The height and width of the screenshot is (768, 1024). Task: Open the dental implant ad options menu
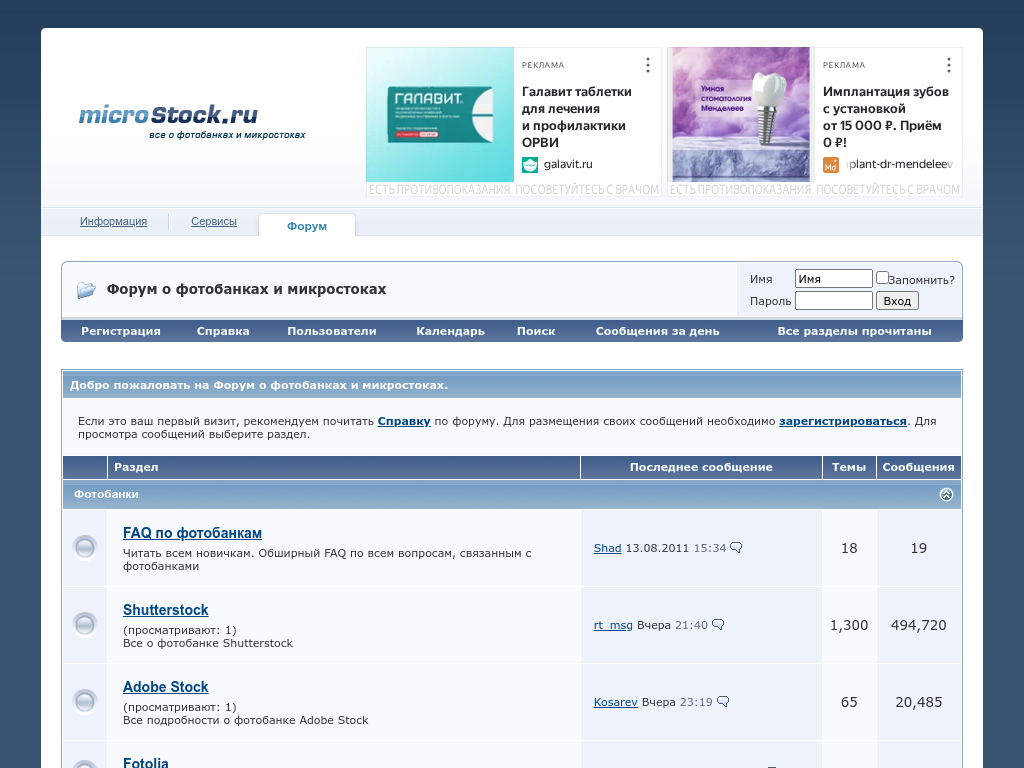pos(949,65)
